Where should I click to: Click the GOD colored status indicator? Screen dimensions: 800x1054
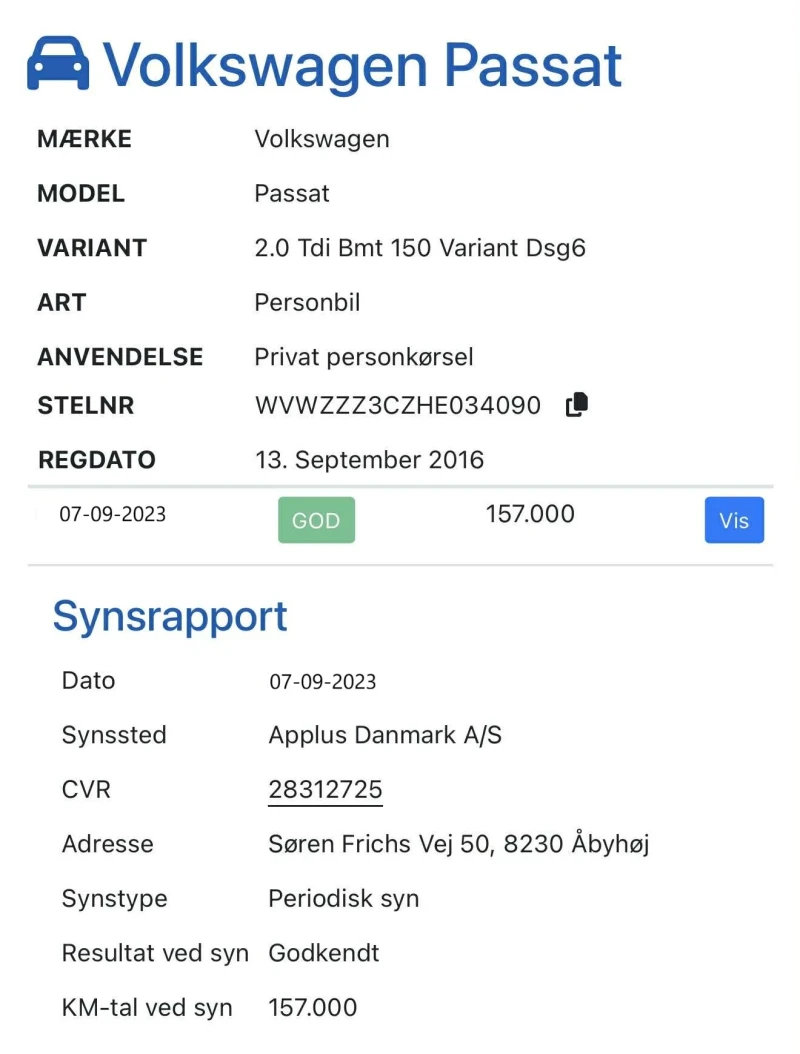(316, 519)
